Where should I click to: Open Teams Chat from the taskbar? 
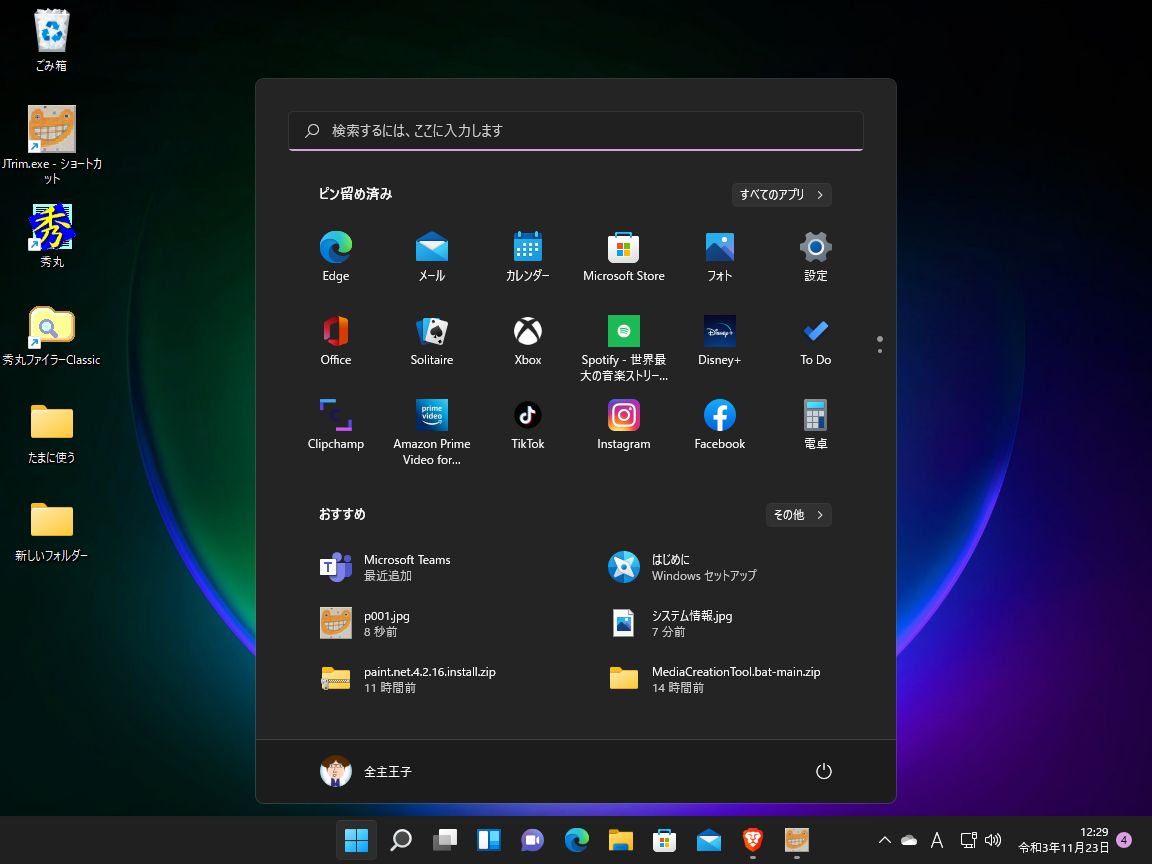tap(533, 840)
